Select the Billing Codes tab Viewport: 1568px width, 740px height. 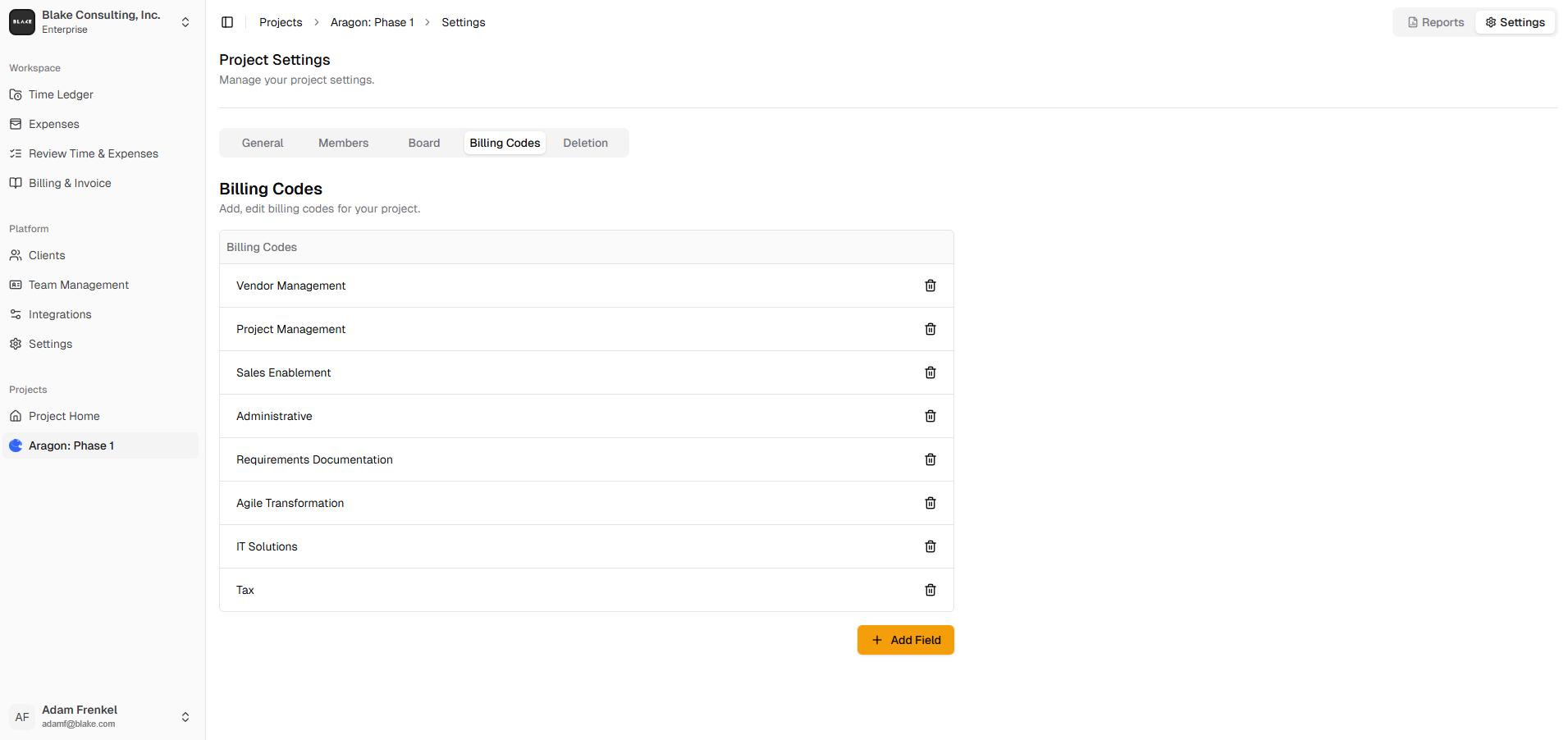coord(505,143)
